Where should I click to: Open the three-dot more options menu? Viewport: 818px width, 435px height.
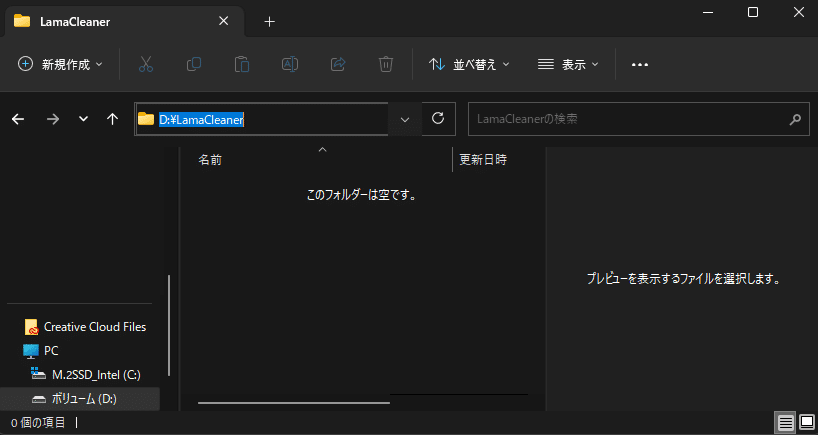tap(640, 64)
